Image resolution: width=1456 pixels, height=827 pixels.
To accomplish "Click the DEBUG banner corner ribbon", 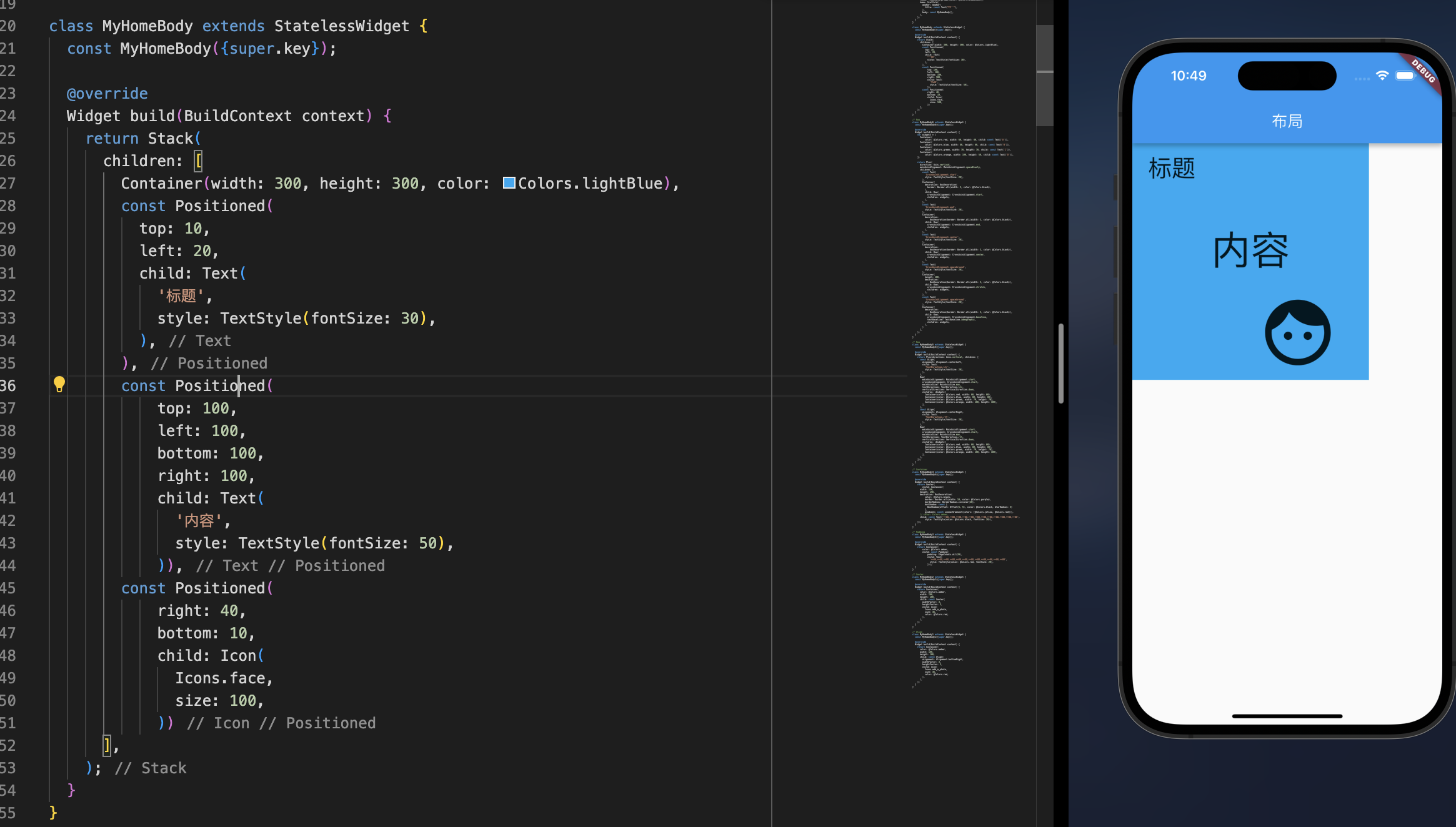I will (1424, 71).
